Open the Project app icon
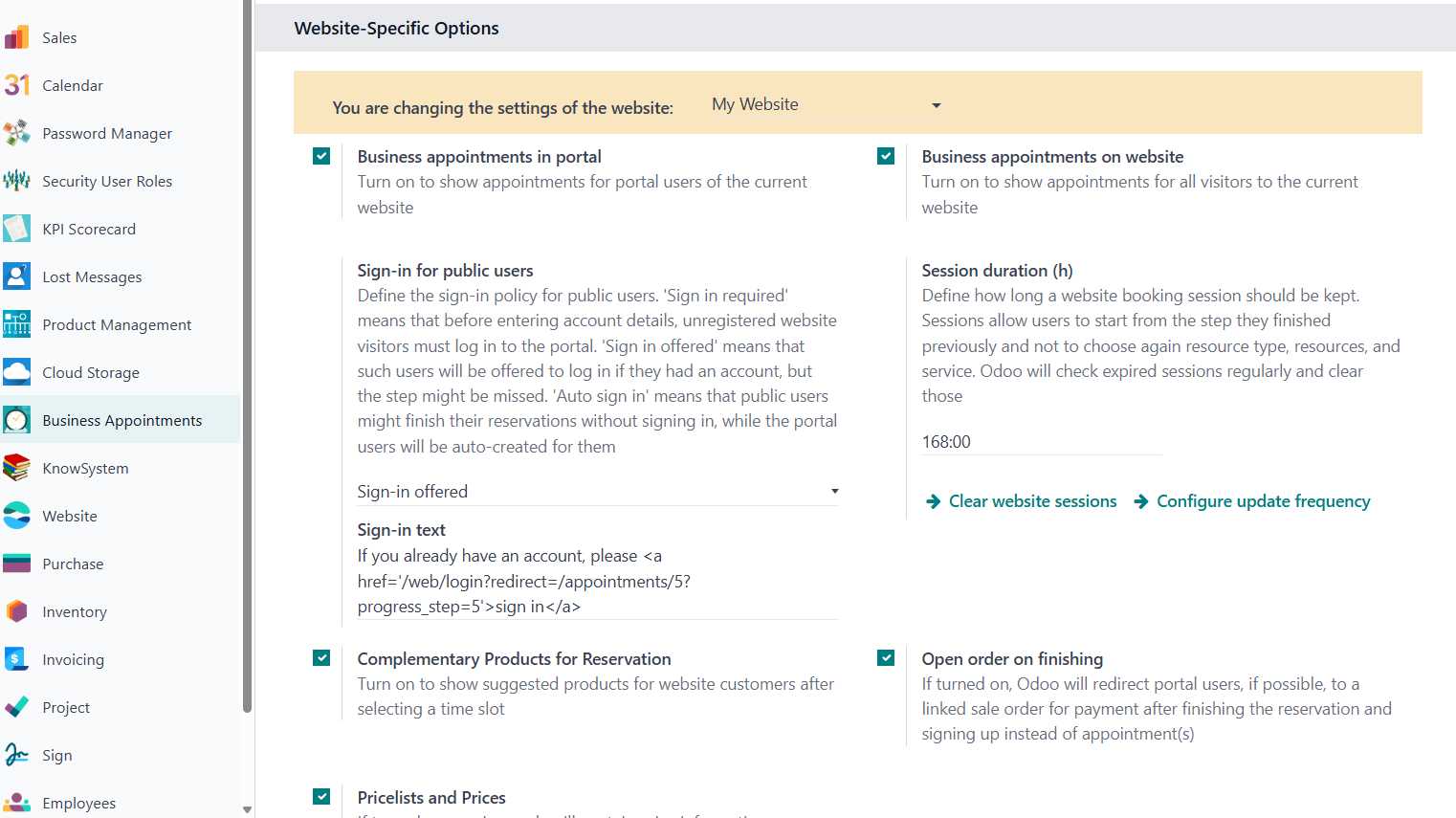 [16, 707]
